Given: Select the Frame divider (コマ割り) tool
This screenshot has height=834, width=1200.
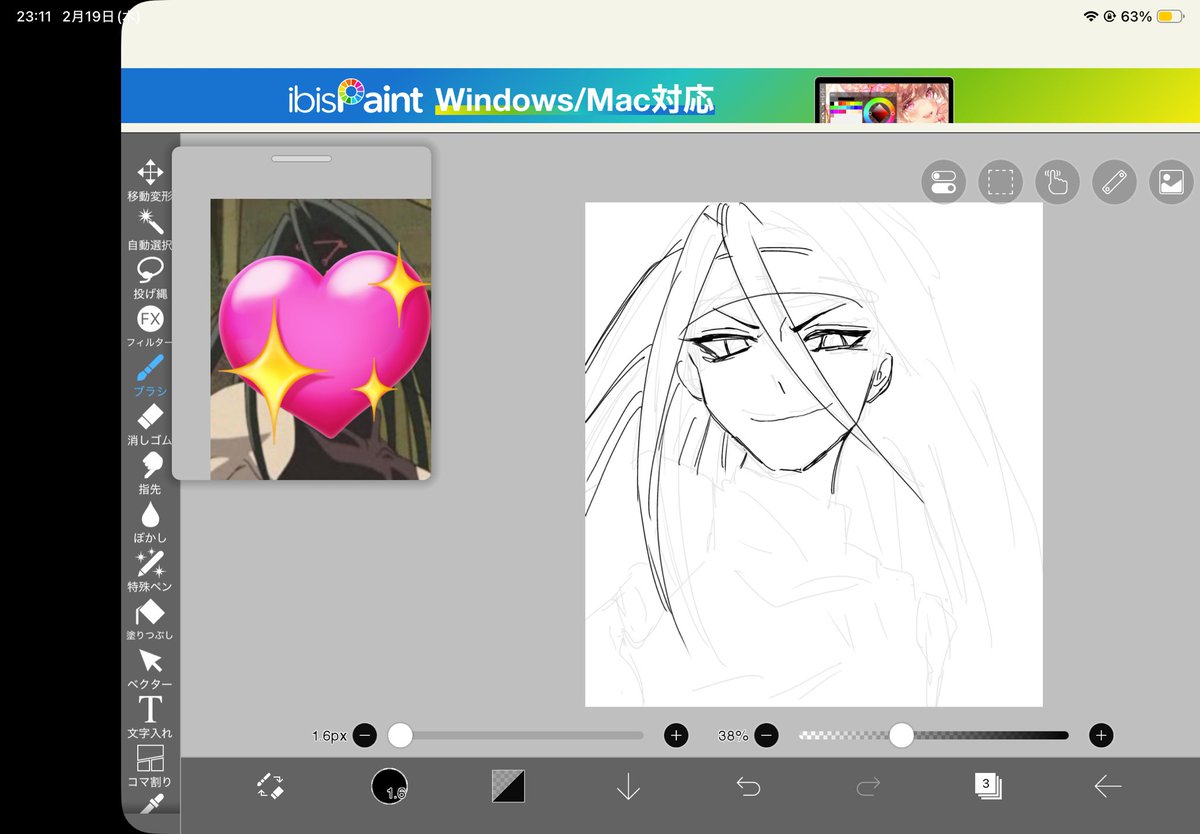Looking at the screenshot, I should (x=150, y=766).
